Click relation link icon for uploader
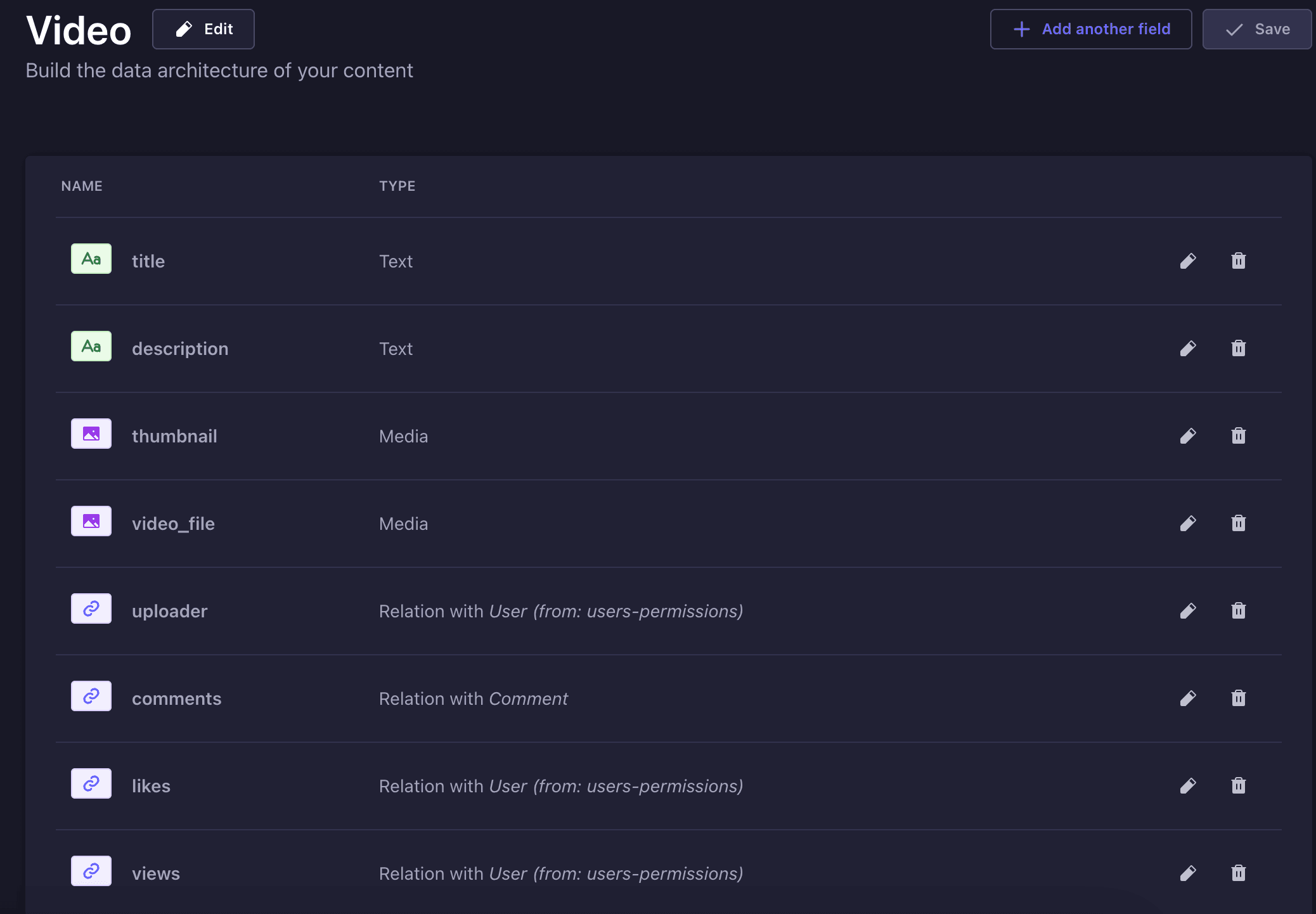Image resolution: width=1316 pixels, height=914 pixels. pos(91,608)
